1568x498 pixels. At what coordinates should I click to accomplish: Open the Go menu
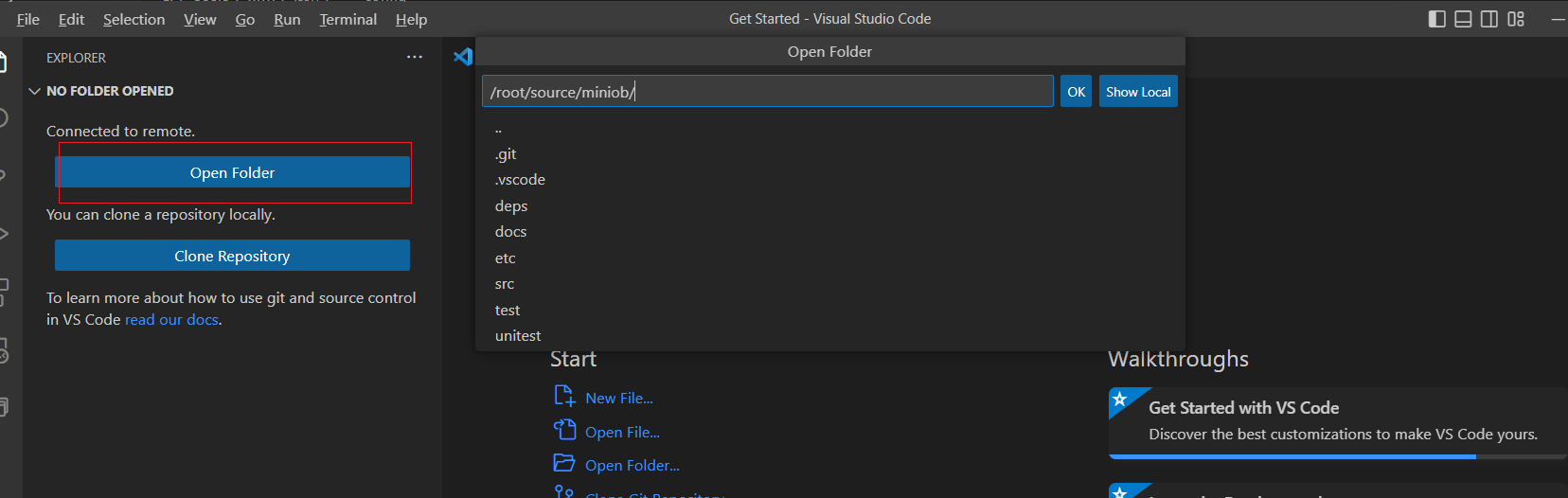(x=245, y=19)
